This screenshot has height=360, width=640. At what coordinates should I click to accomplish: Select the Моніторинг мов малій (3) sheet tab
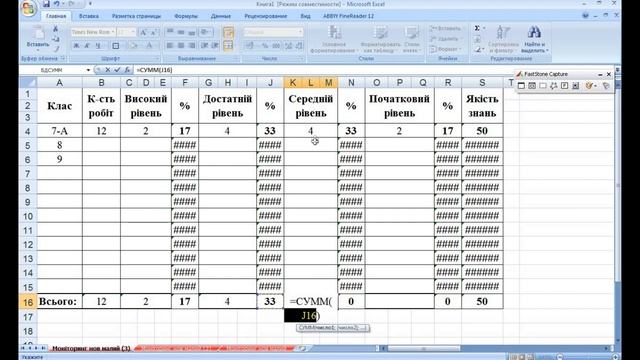[x=91, y=348]
